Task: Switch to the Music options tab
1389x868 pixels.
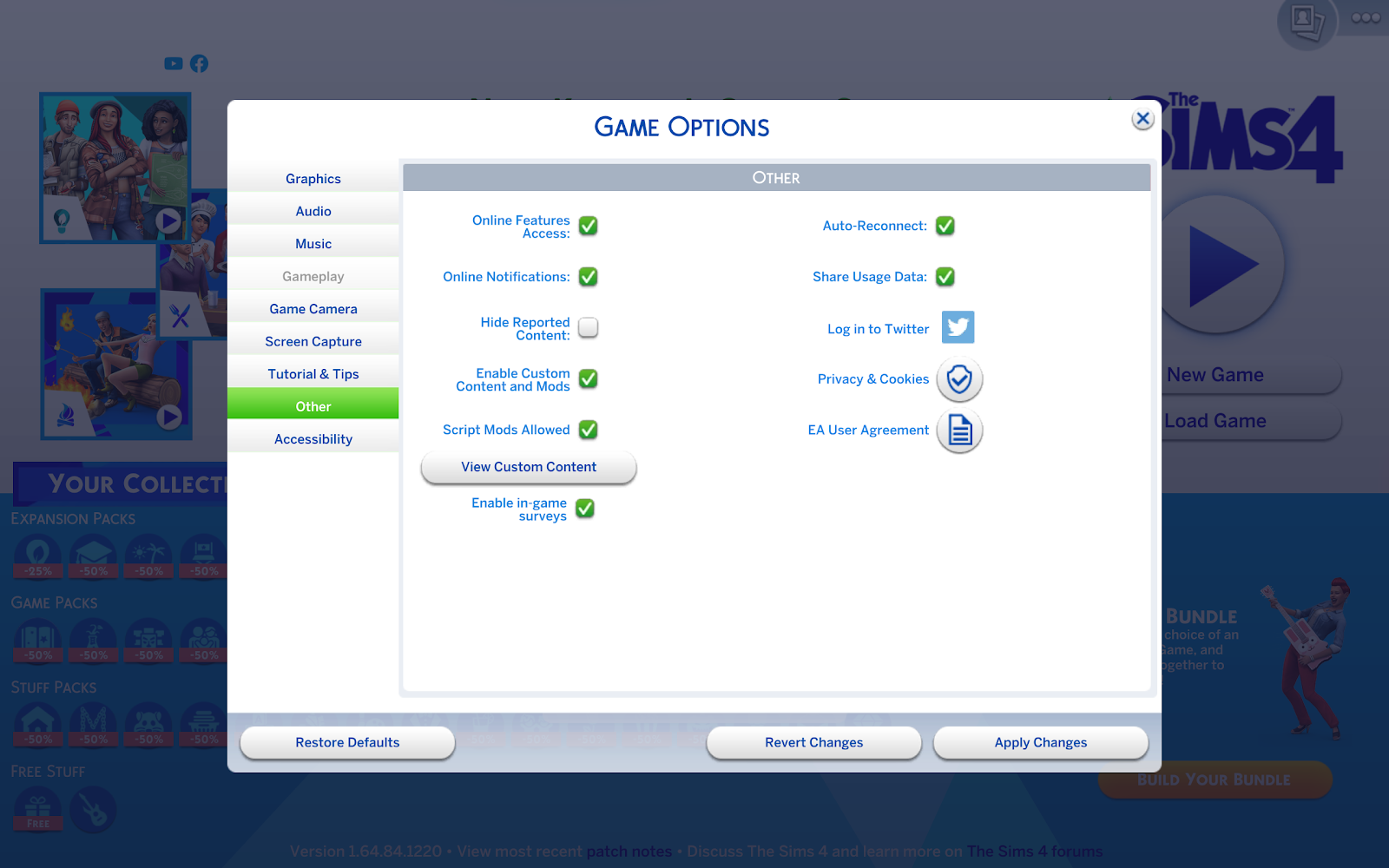Action: (313, 244)
